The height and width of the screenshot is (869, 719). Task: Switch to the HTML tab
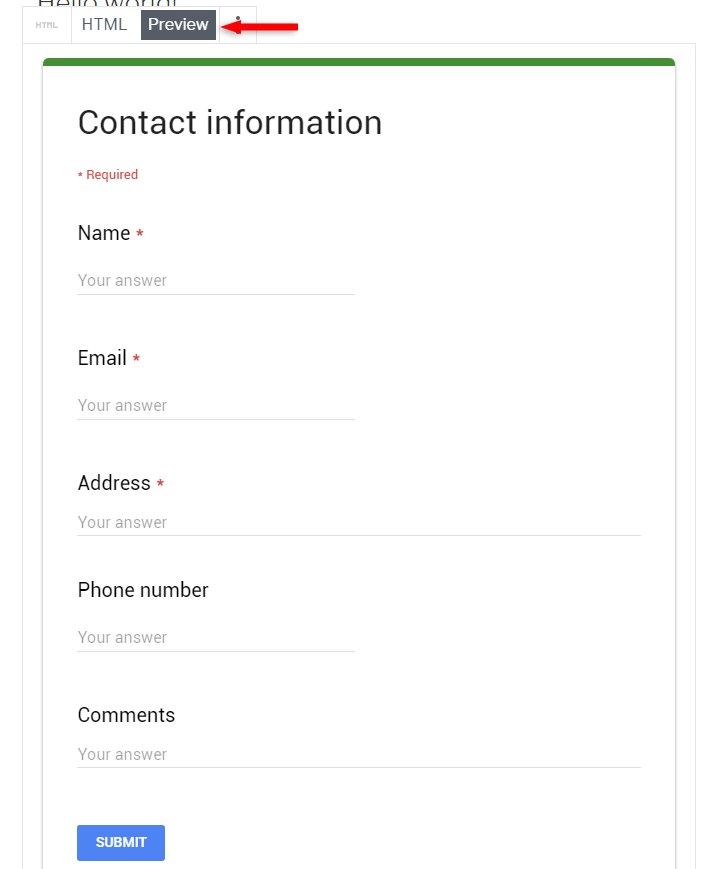click(104, 24)
